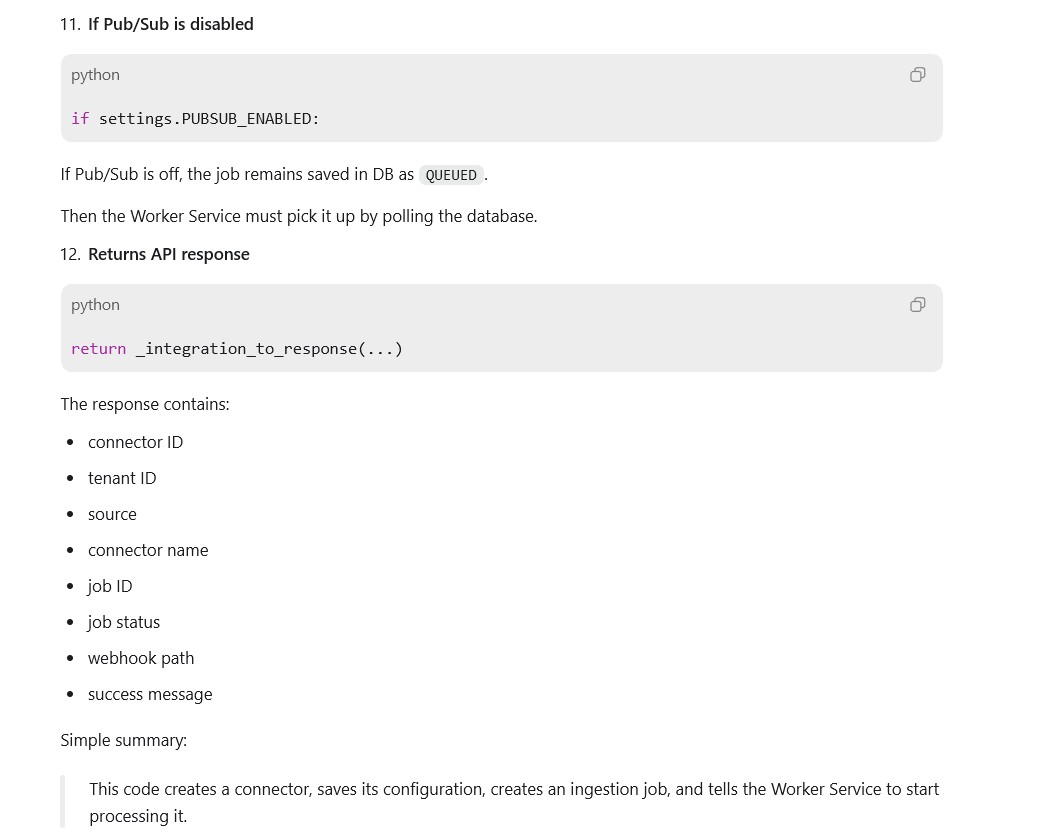This screenshot has width=1040, height=835.
Task: Click the 'return _integration_to_response(...)' code line
Action: click(237, 349)
